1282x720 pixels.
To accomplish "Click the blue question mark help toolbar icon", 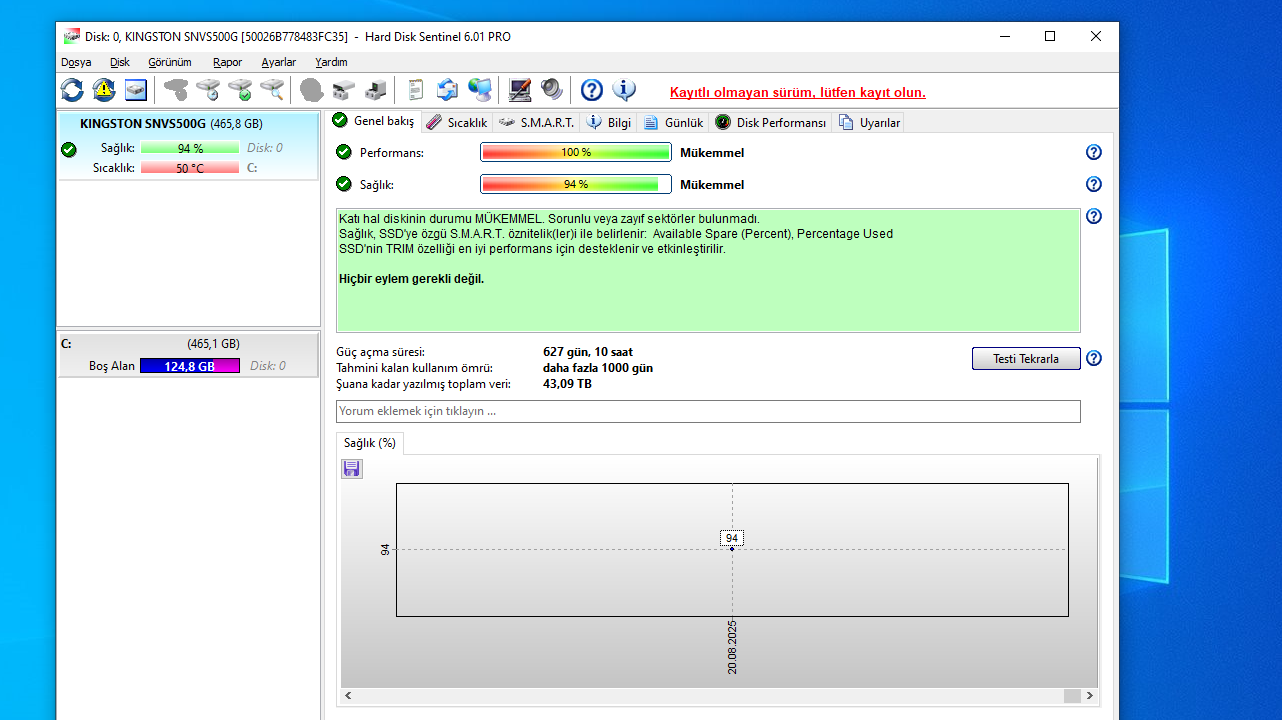I will click(592, 90).
